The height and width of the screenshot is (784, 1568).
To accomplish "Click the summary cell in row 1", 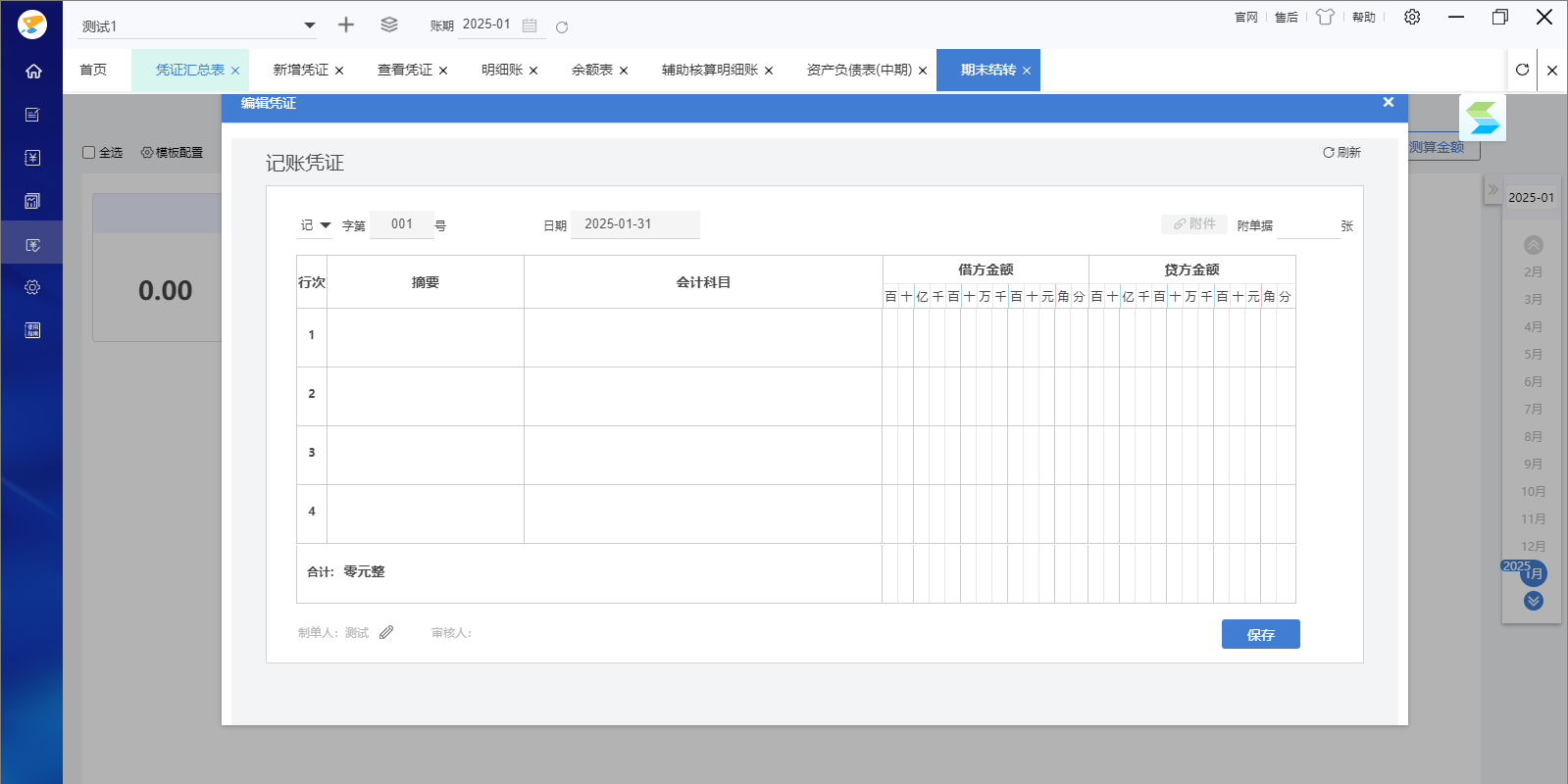I will (426, 337).
